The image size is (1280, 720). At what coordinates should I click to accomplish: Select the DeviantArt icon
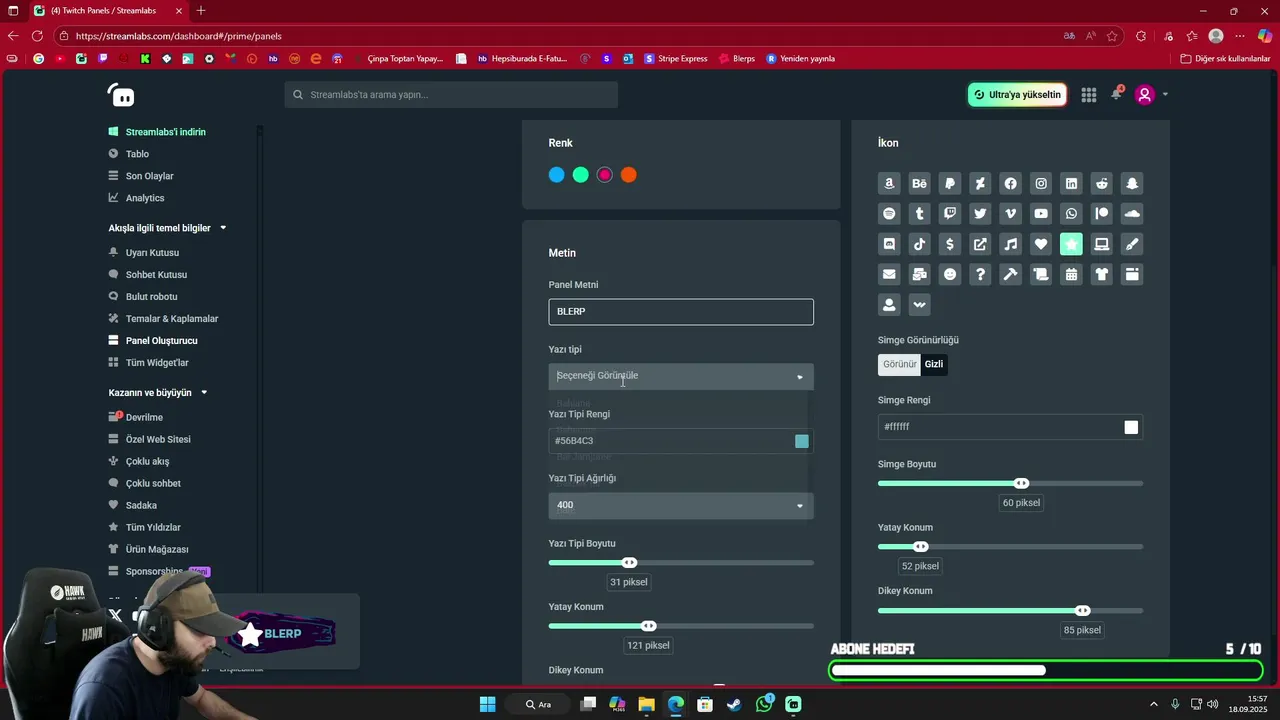pyautogui.click(x=980, y=183)
